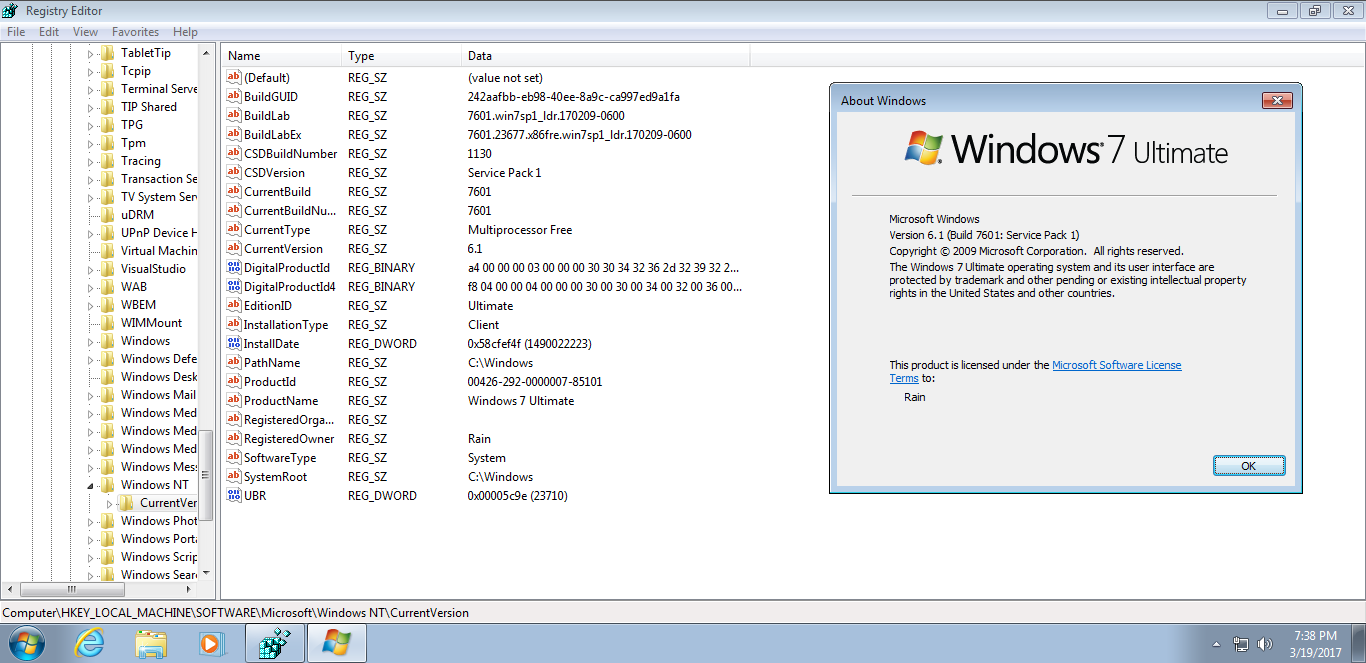Click the CurrentVersion open folder icon

[x=127, y=503]
